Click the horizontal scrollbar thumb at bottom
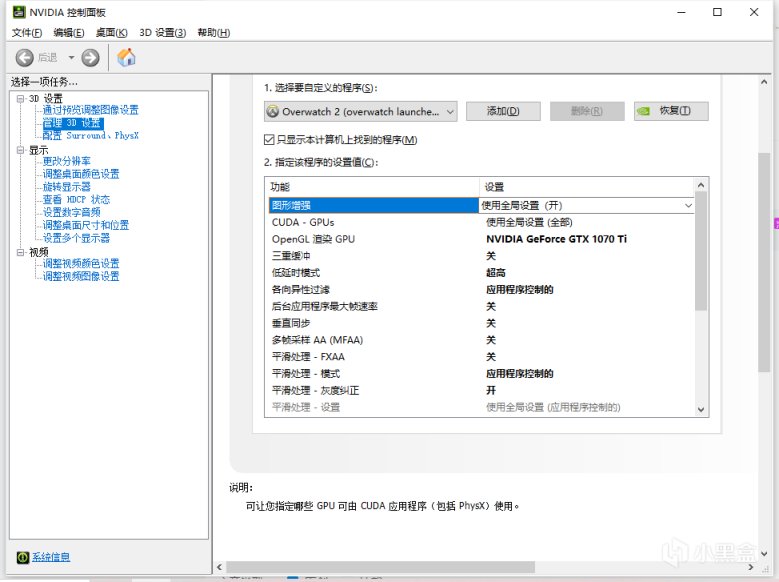The image size is (779, 582). [381, 567]
